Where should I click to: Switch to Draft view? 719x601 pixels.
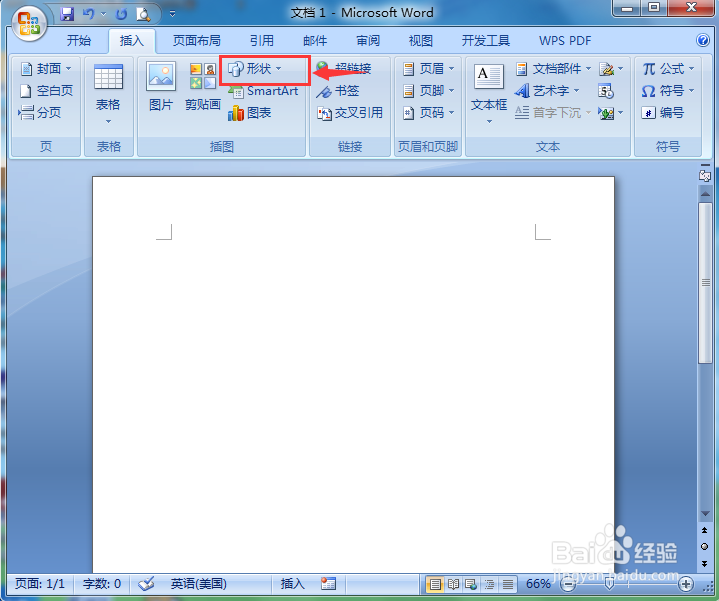point(508,584)
